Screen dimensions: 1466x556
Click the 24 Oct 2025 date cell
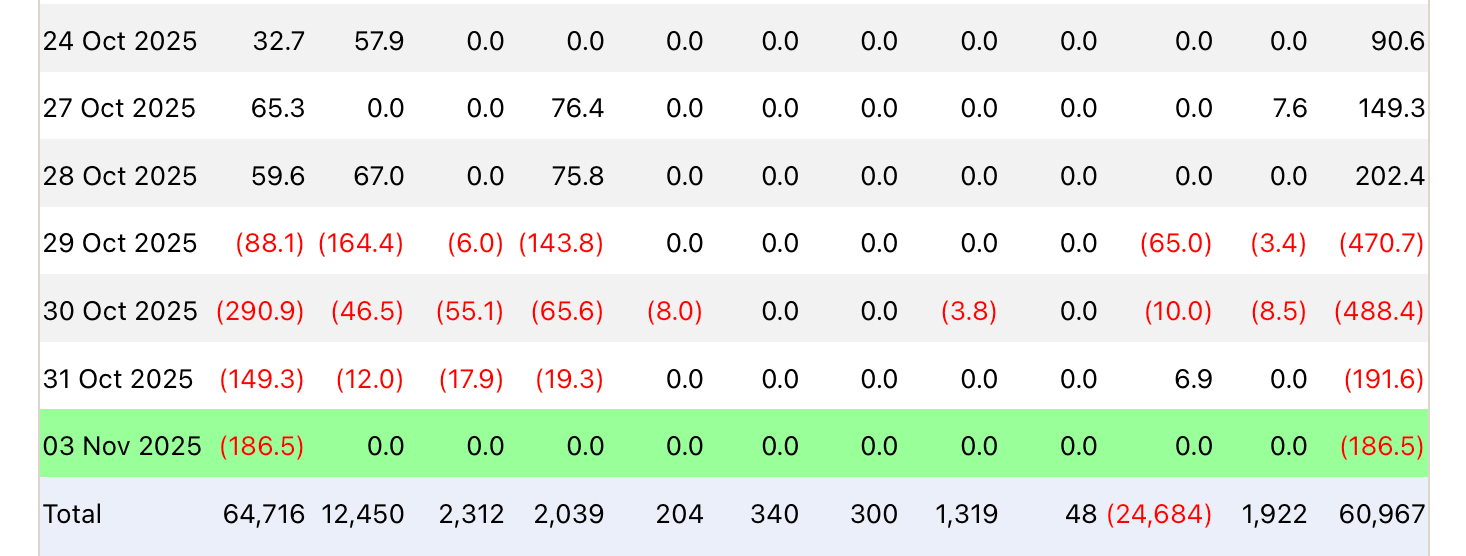tap(120, 41)
